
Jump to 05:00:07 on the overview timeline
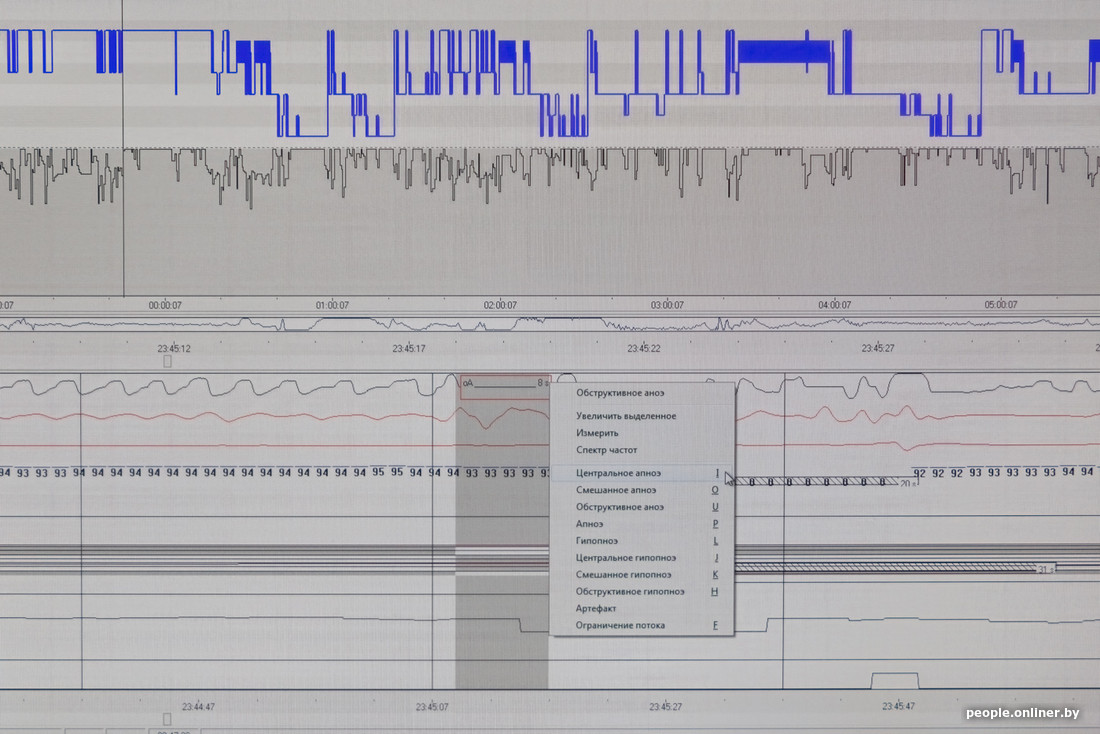[1000, 305]
